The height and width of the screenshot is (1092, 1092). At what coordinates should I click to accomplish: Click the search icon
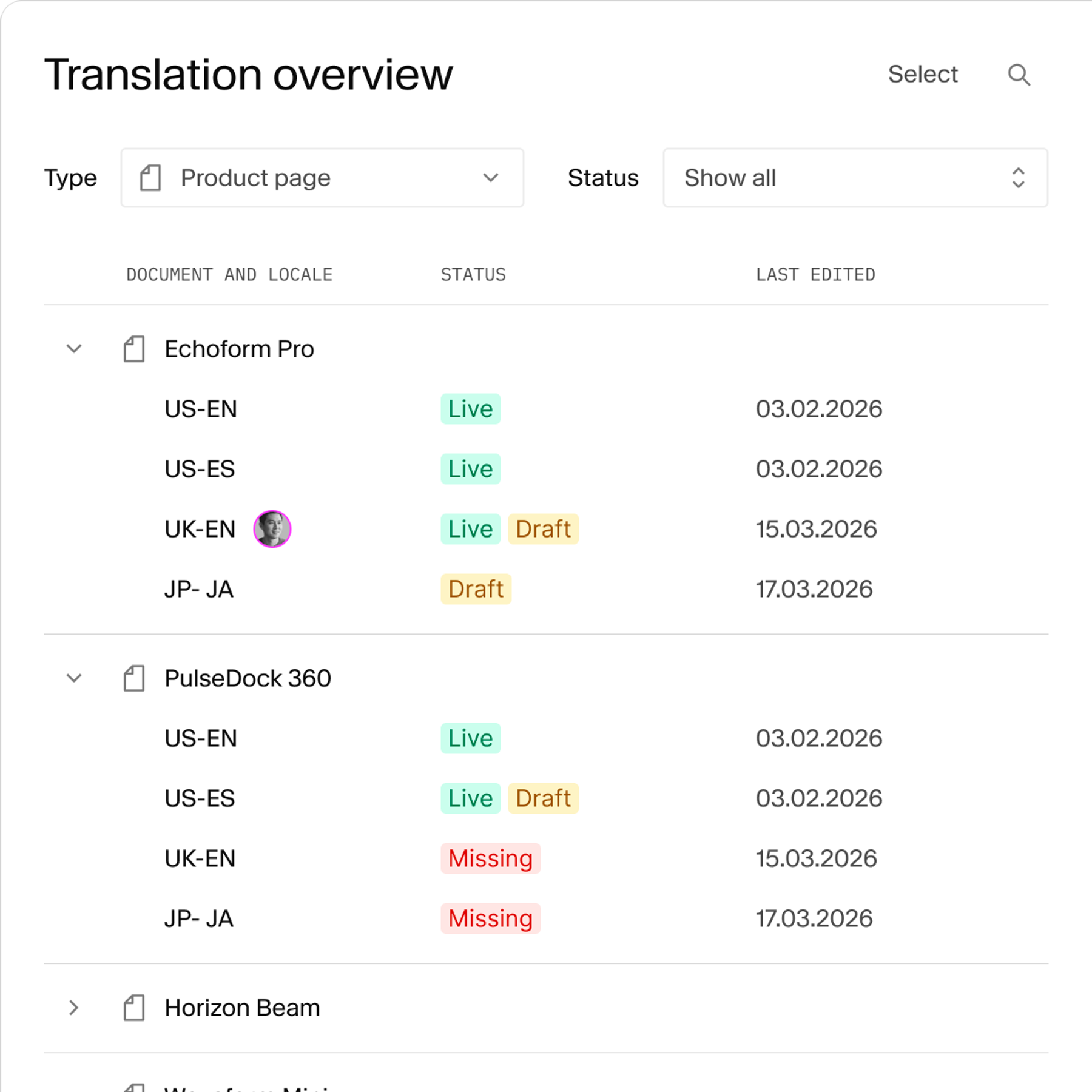click(1019, 75)
